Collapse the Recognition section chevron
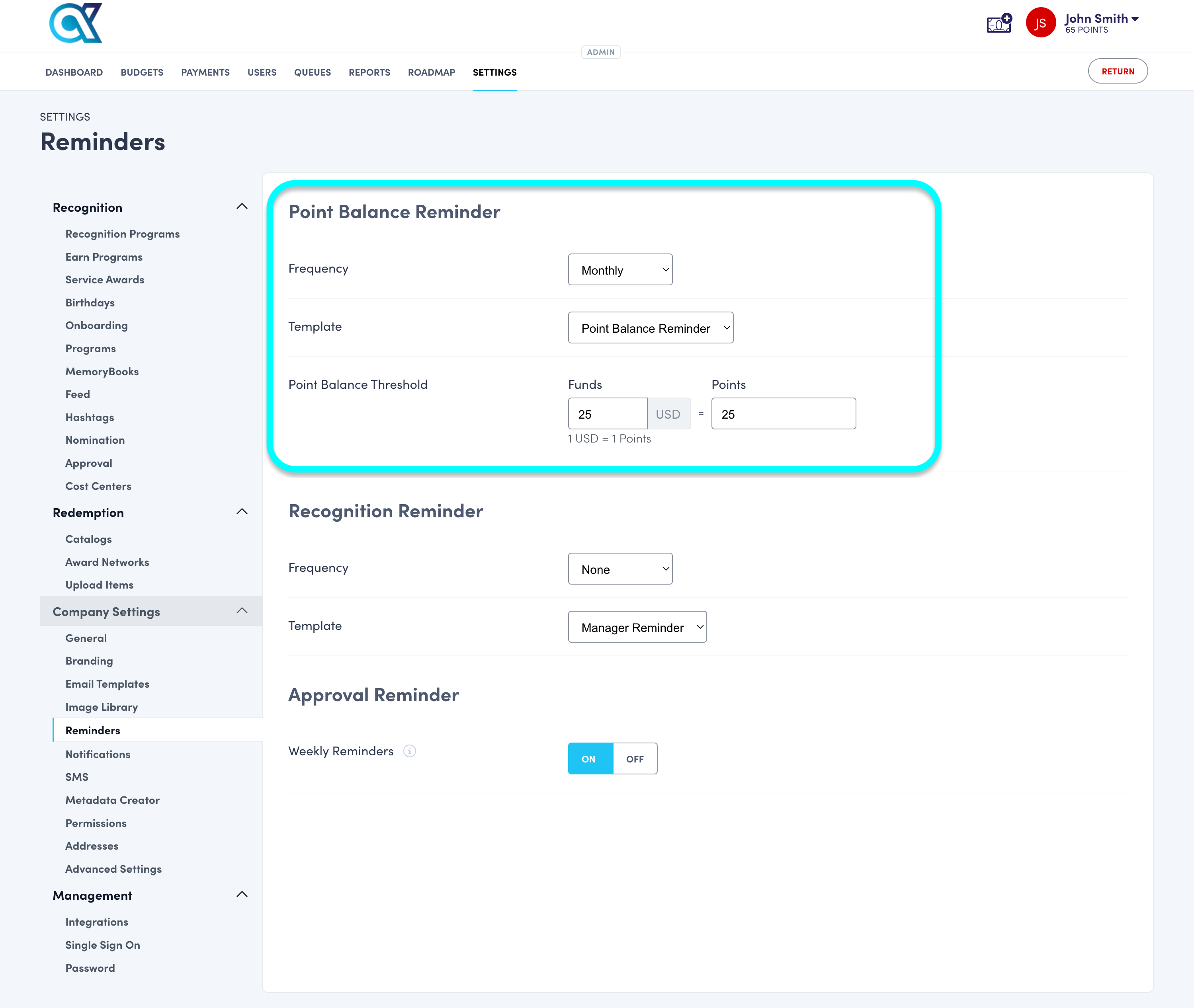Viewport: 1194px width, 1008px height. tap(242, 207)
